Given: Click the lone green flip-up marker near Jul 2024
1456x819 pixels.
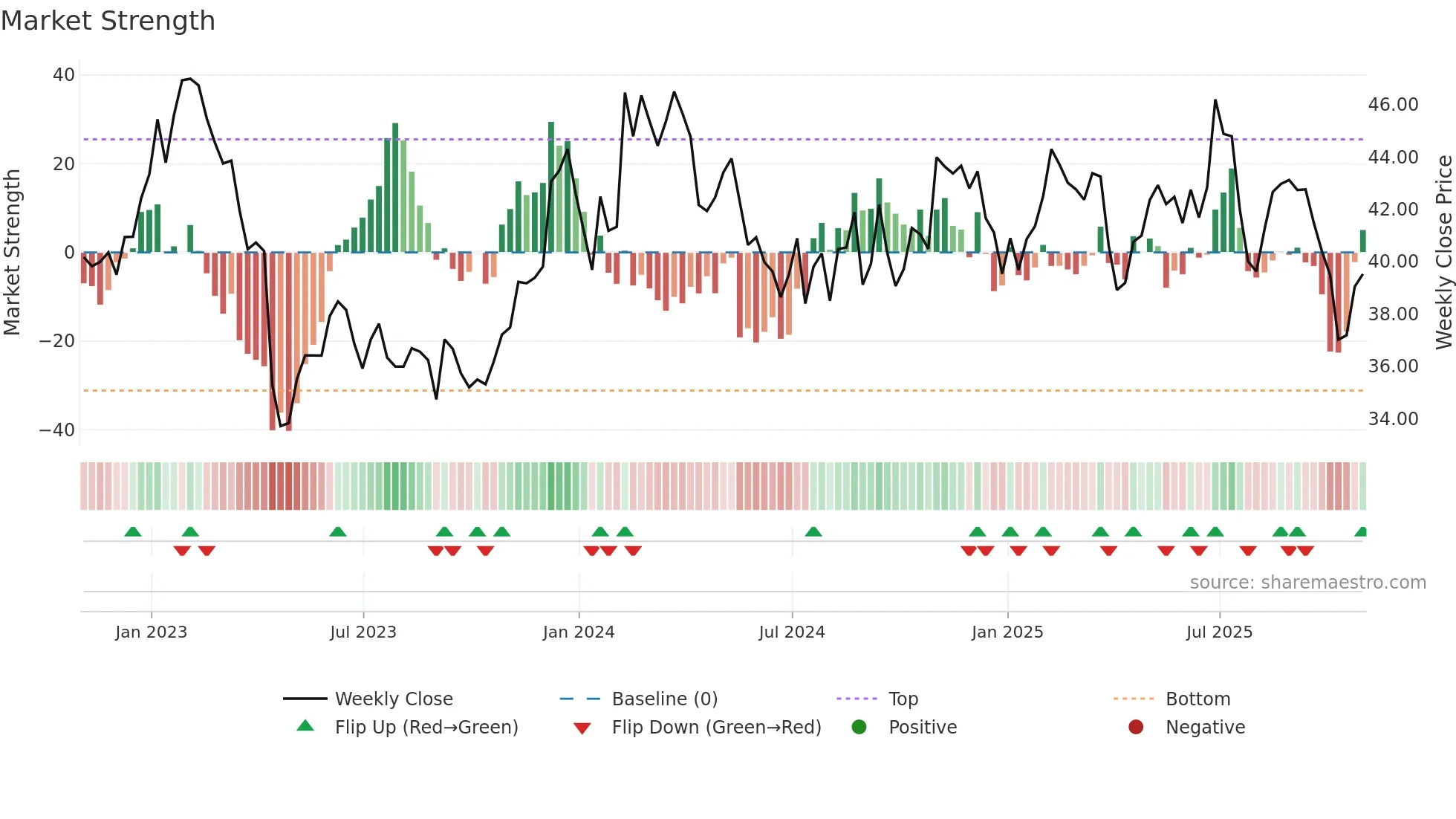Looking at the screenshot, I should [x=813, y=531].
